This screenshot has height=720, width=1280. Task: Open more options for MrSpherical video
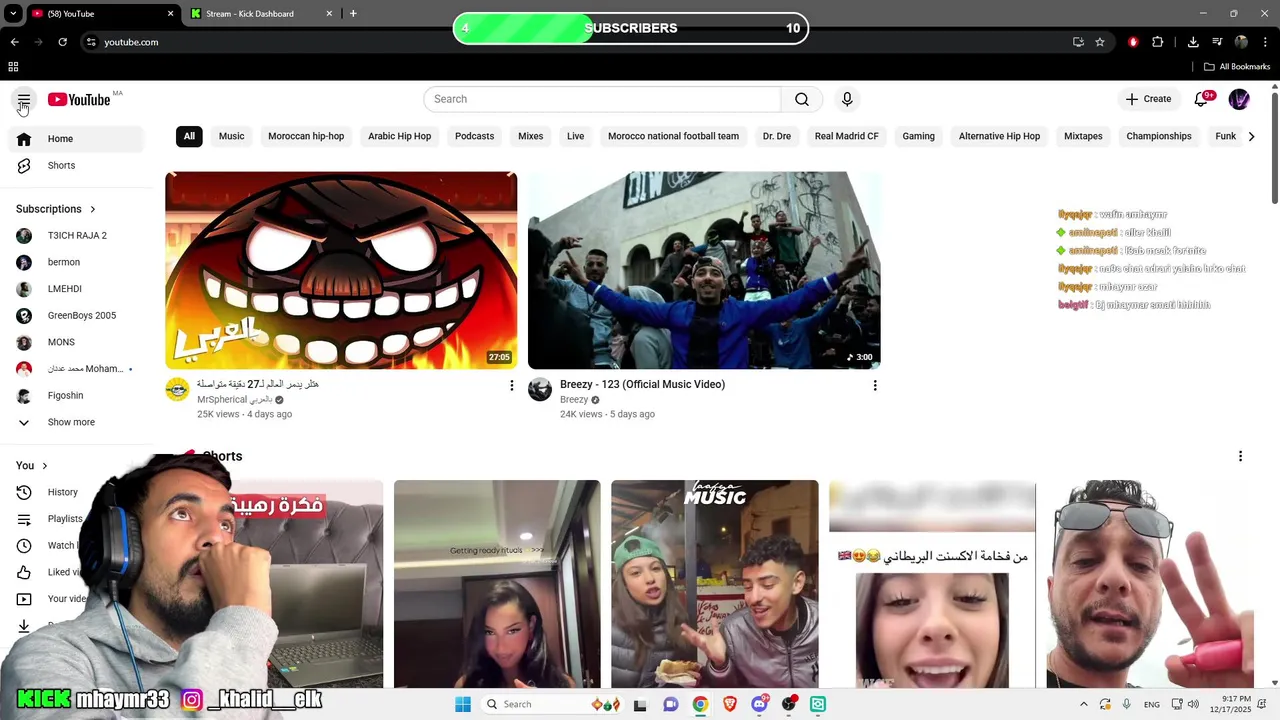click(512, 385)
